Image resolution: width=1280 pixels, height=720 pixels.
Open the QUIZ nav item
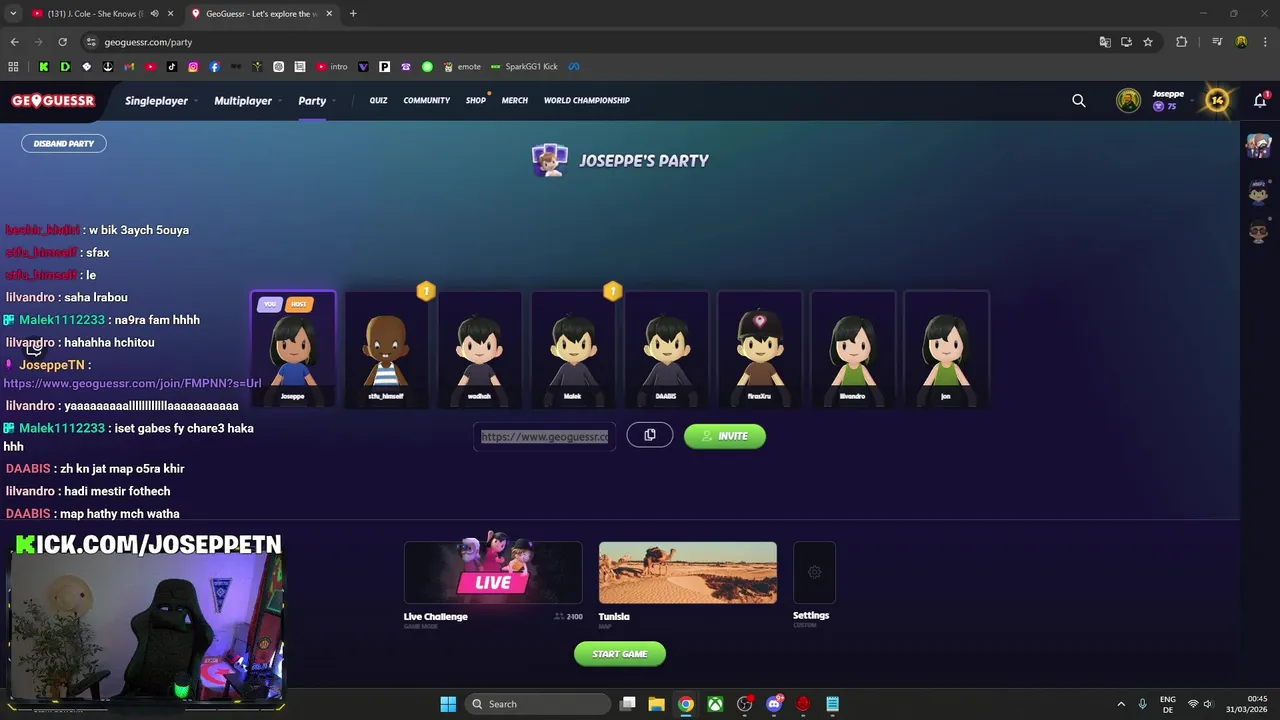(378, 100)
